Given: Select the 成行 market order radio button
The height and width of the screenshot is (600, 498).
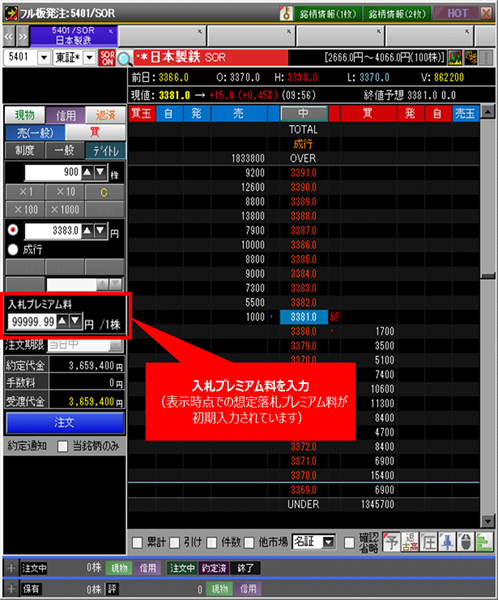Looking at the screenshot, I should tap(13, 249).
